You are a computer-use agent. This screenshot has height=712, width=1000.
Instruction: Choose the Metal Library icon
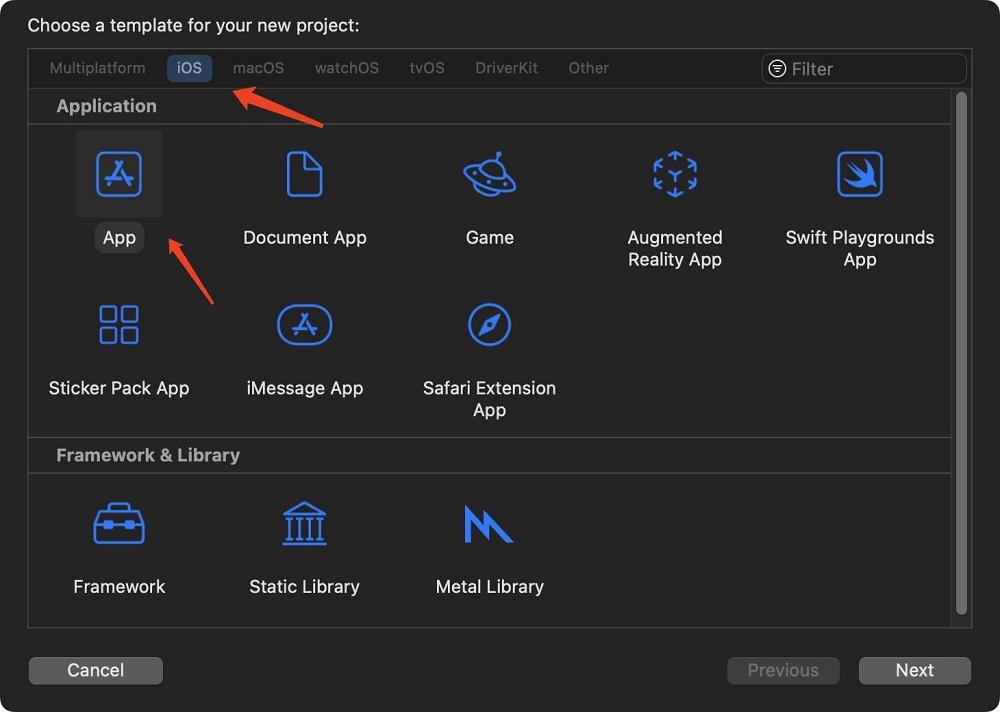[x=489, y=524]
